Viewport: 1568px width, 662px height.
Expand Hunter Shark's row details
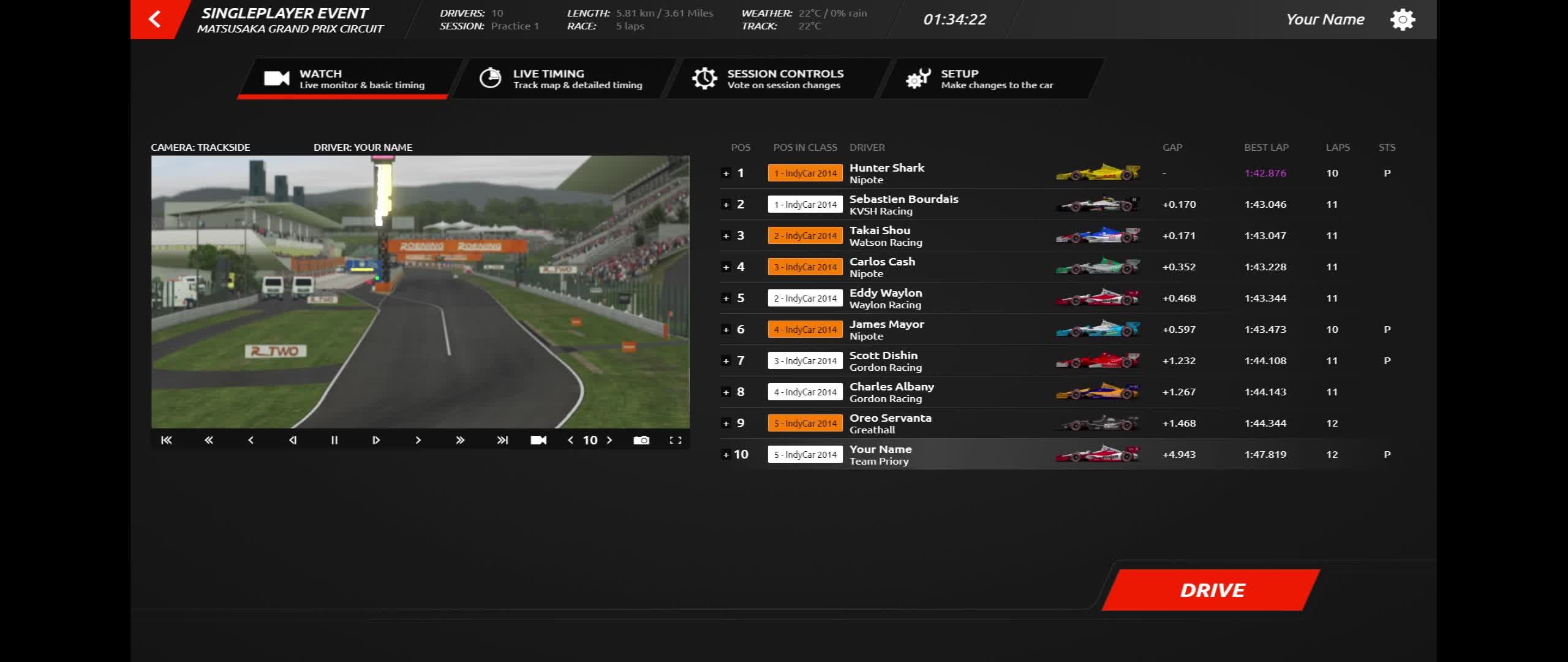pyautogui.click(x=726, y=173)
